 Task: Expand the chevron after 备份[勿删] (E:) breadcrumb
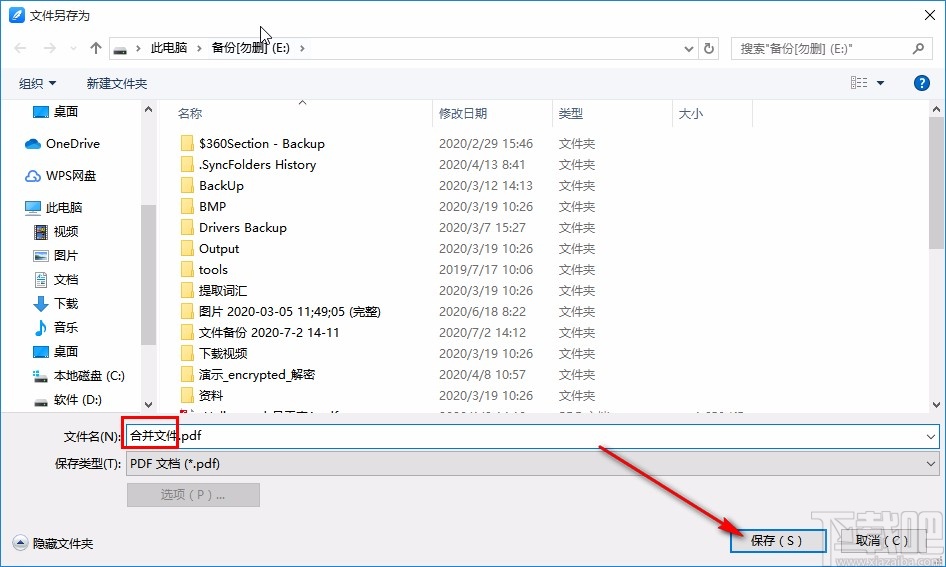pyautogui.click(x=302, y=48)
